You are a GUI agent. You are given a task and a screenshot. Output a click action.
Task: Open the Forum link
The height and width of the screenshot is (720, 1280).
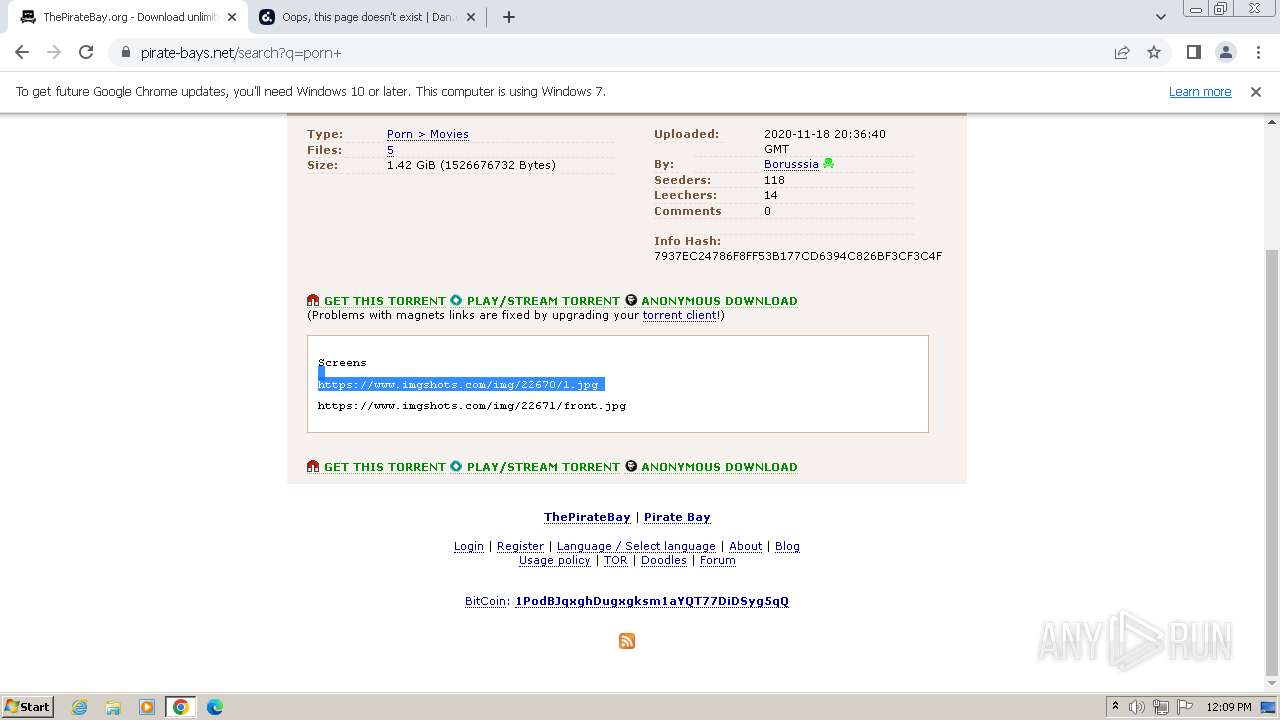pyautogui.click(x=718, y=560)
